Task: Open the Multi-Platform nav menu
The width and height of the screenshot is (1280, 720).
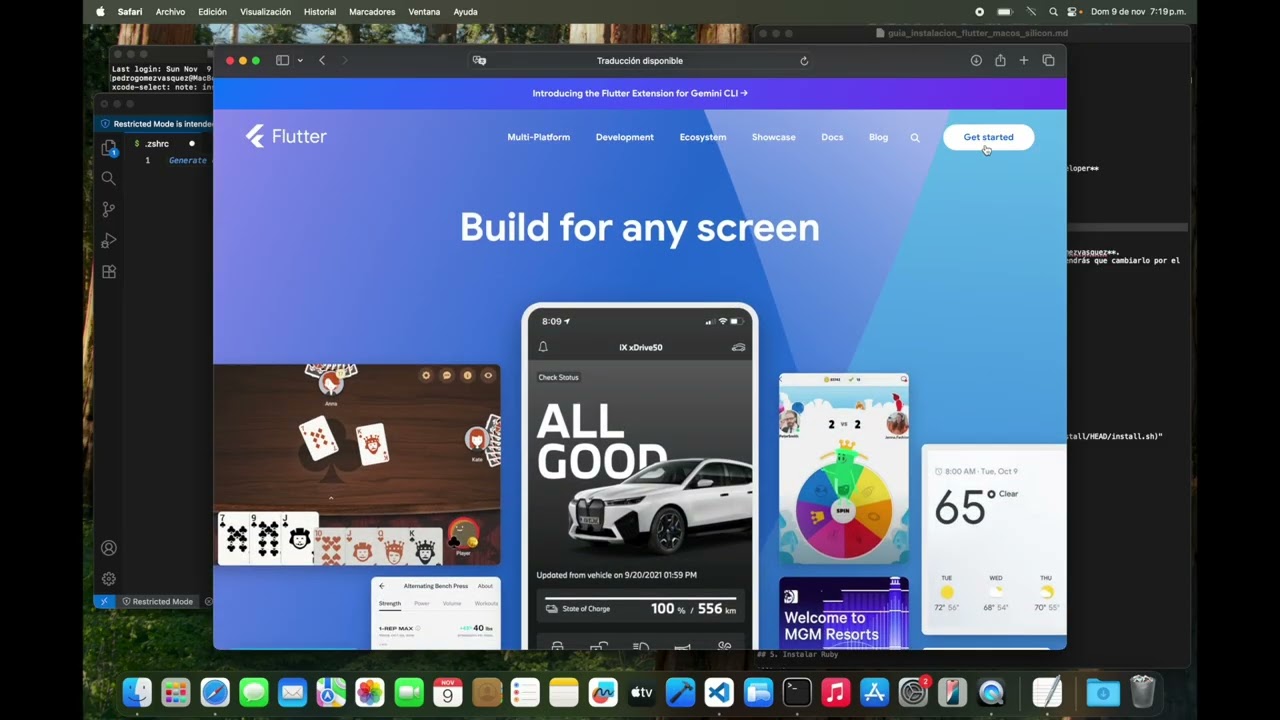Action: coord(538,137)
